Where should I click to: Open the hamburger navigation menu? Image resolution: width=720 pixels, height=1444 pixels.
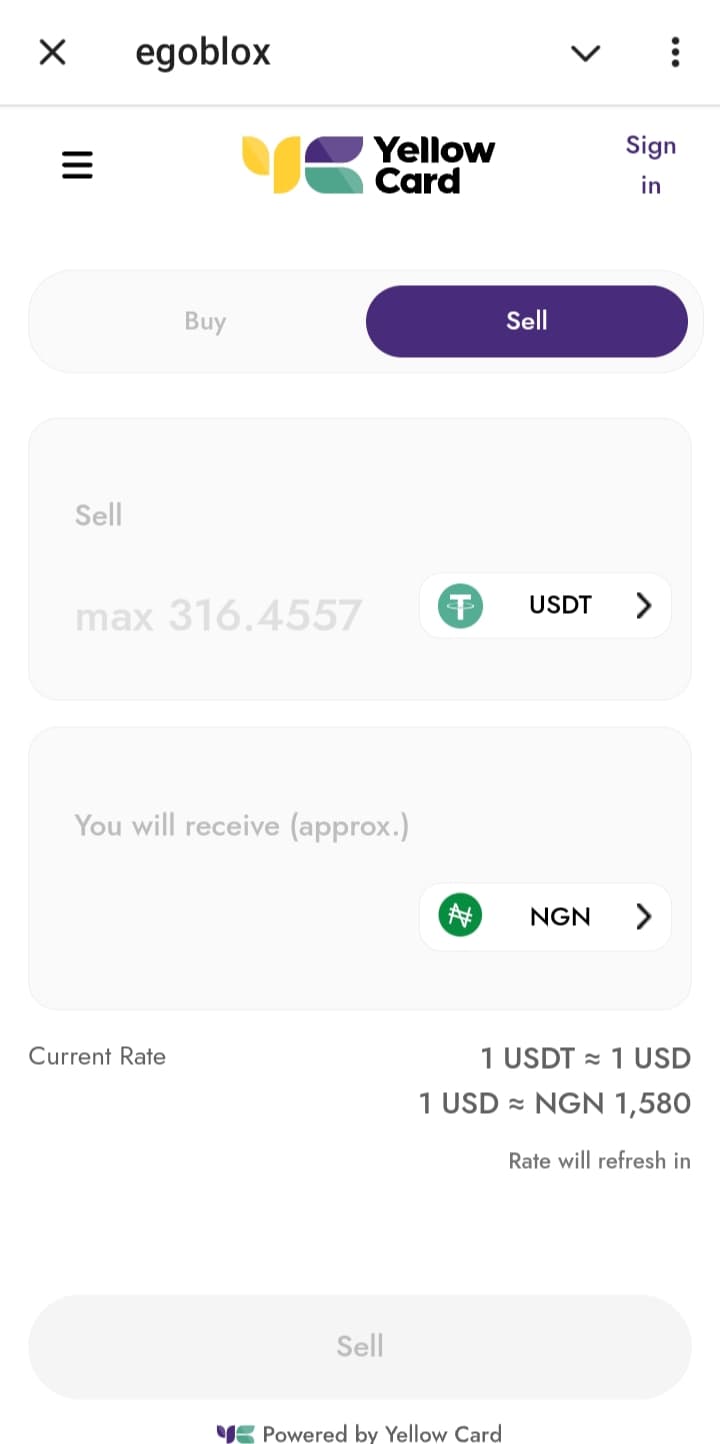77,165
